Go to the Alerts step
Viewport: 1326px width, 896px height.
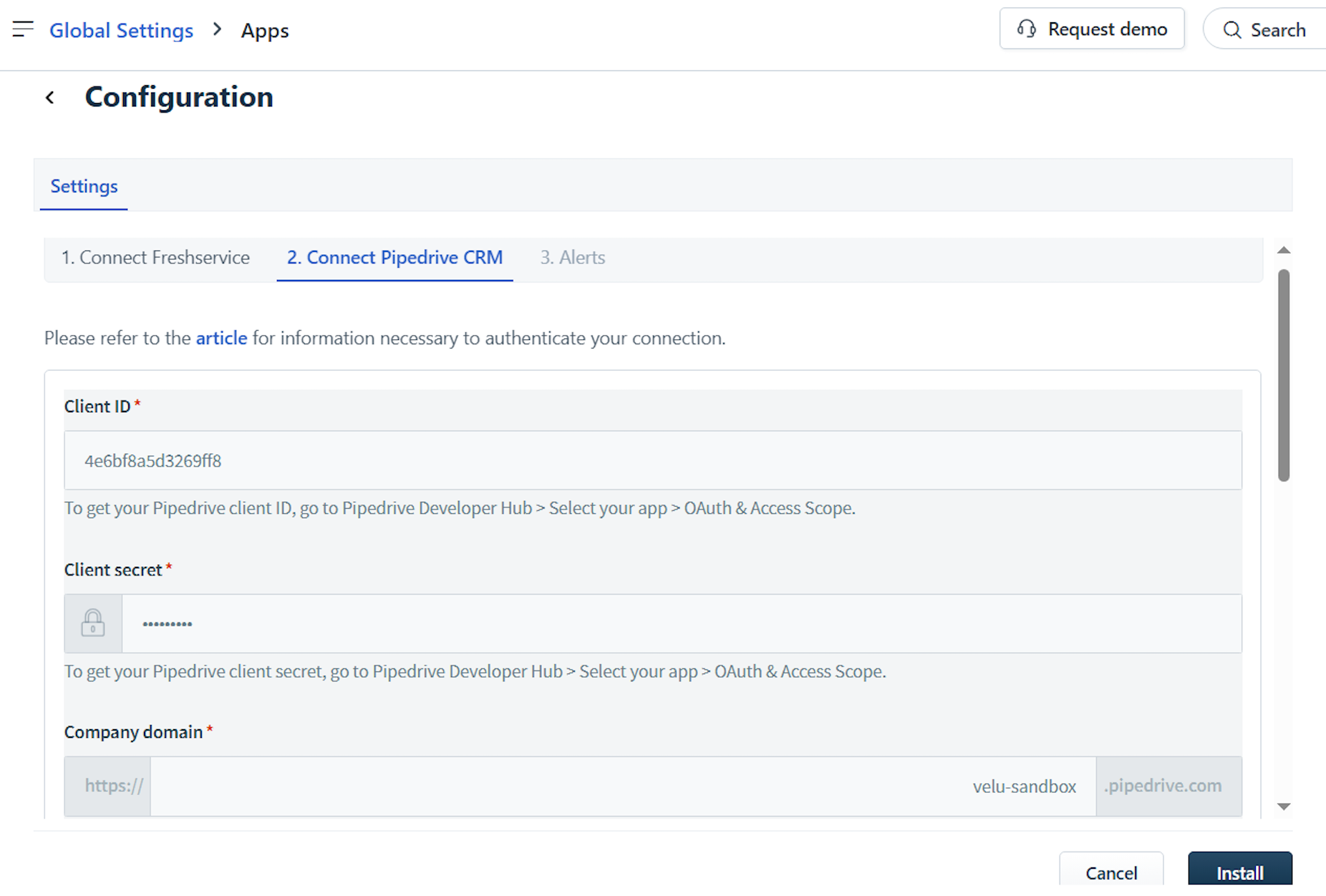click(x=573, y=258)
